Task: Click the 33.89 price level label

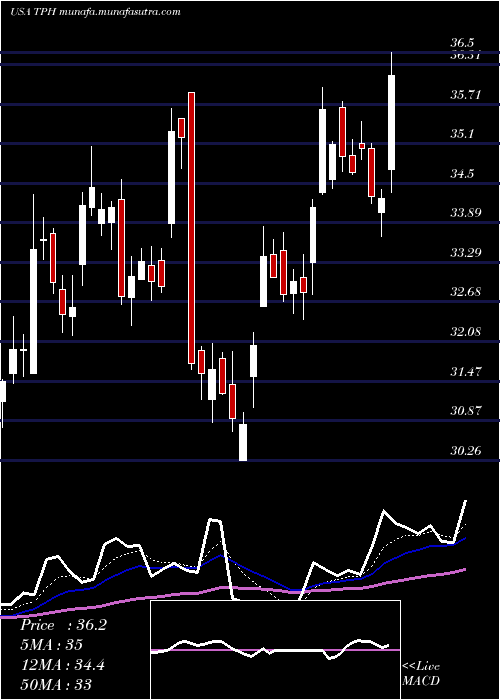Action: 465,212
